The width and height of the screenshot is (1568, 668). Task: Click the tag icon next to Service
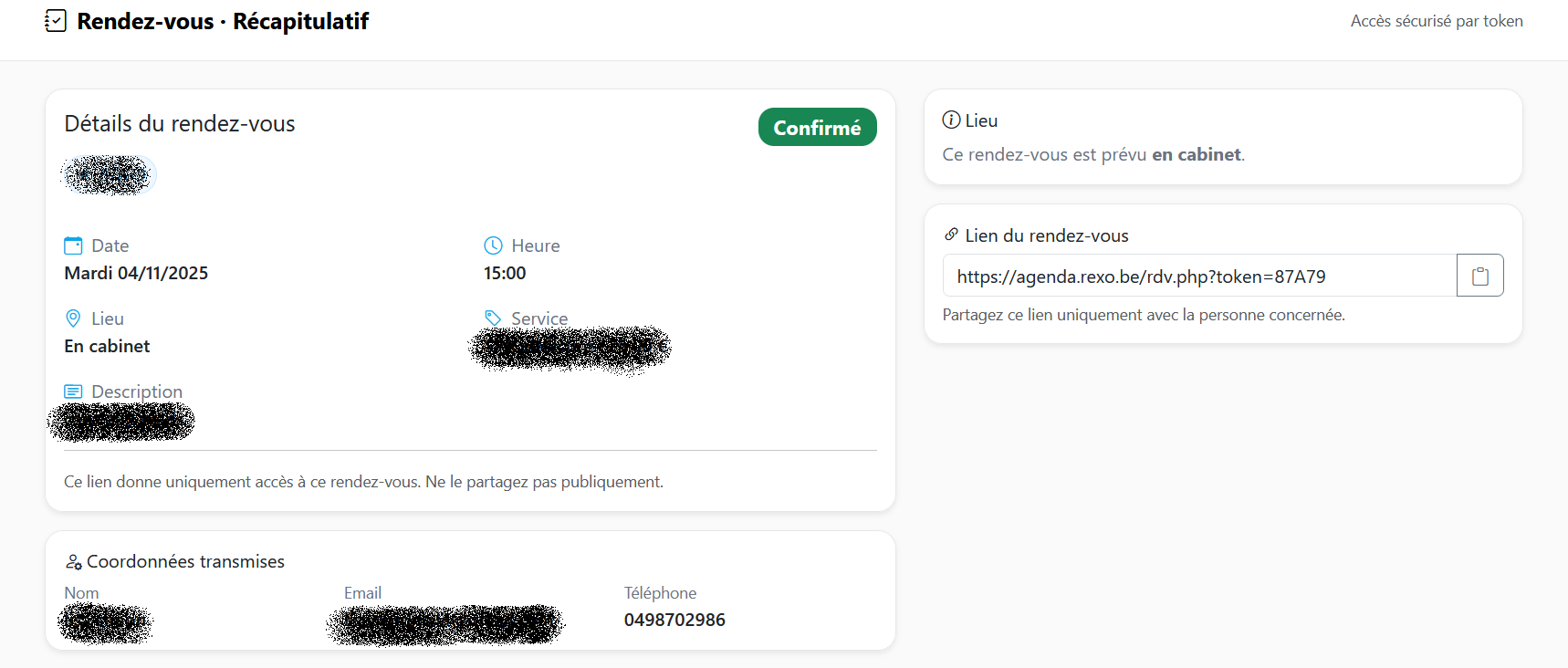click(x=493, y=318)
